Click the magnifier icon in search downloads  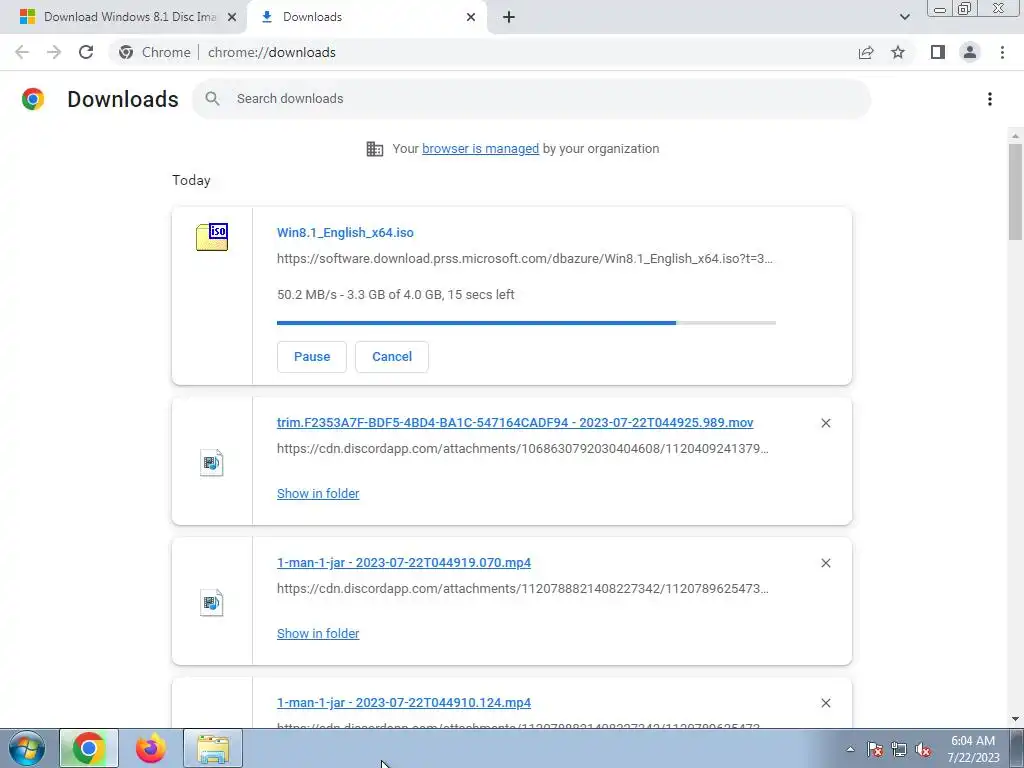(212, 99)
